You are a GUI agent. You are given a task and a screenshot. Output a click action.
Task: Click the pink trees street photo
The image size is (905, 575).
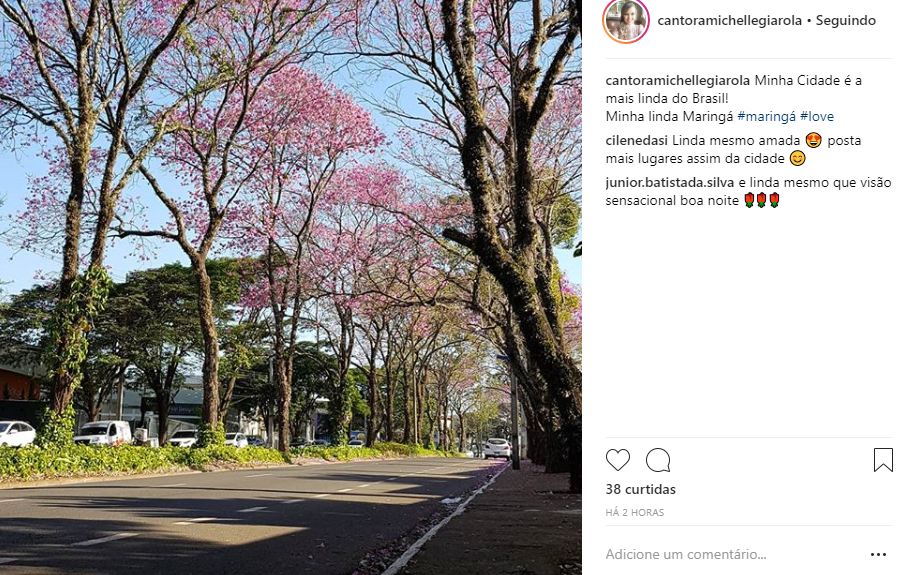click(291, 288)
